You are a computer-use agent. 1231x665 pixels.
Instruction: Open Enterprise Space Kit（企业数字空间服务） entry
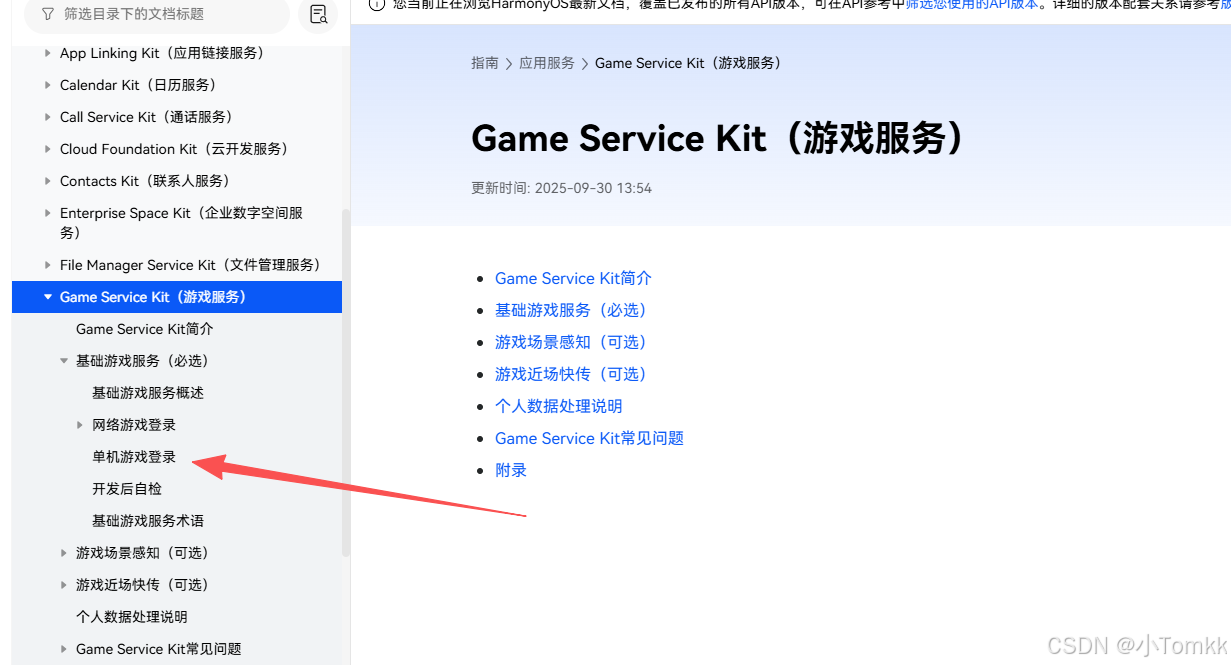[x=181, y=223]
